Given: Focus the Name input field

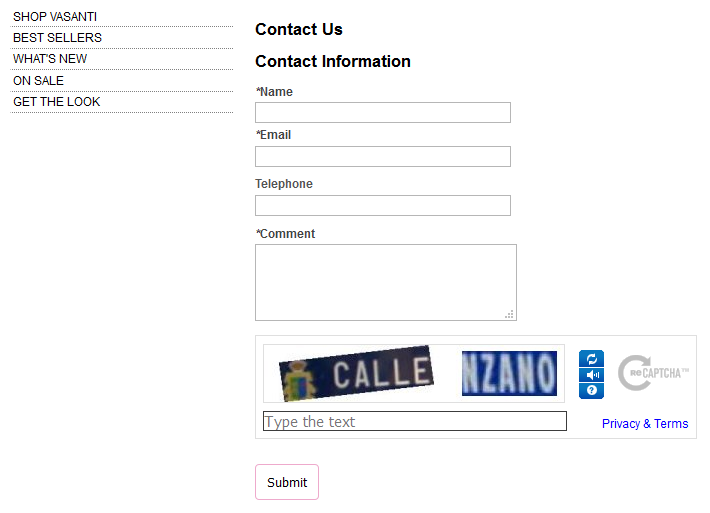Looking at the screenshot, I should coord(383,113).
